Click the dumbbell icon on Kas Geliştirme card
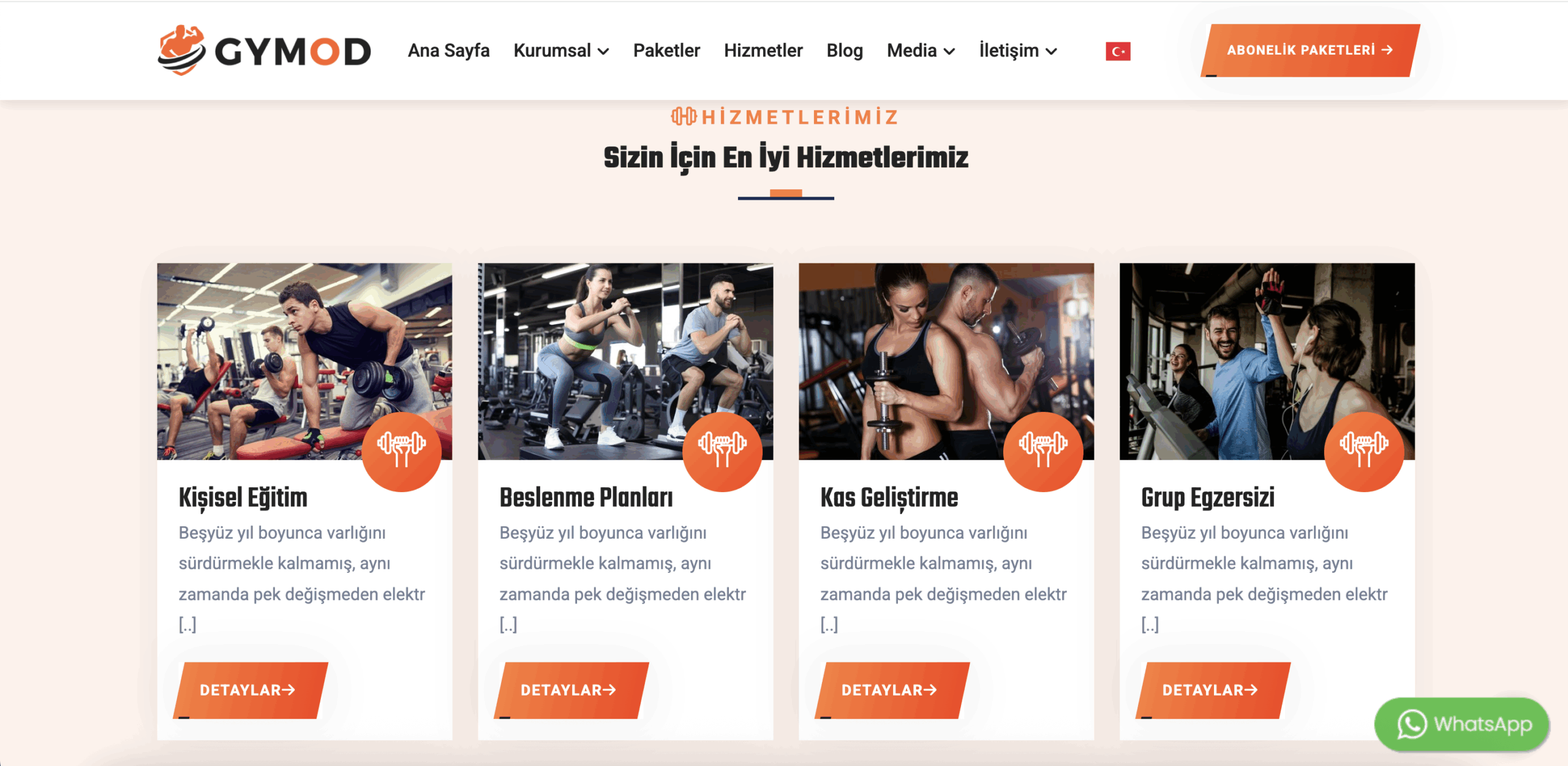 [1043, 452]
